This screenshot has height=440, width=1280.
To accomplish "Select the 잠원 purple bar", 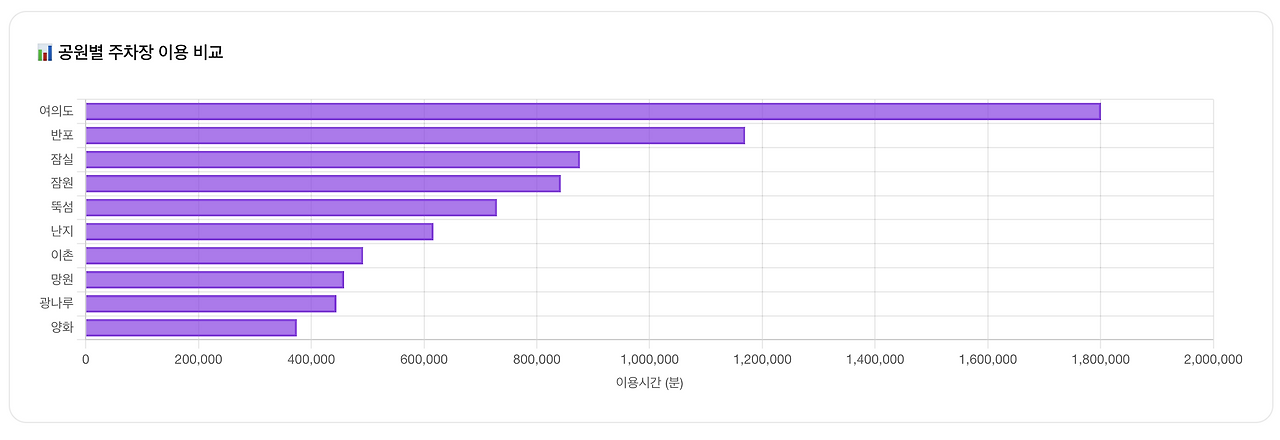I will tap(323, 183).
